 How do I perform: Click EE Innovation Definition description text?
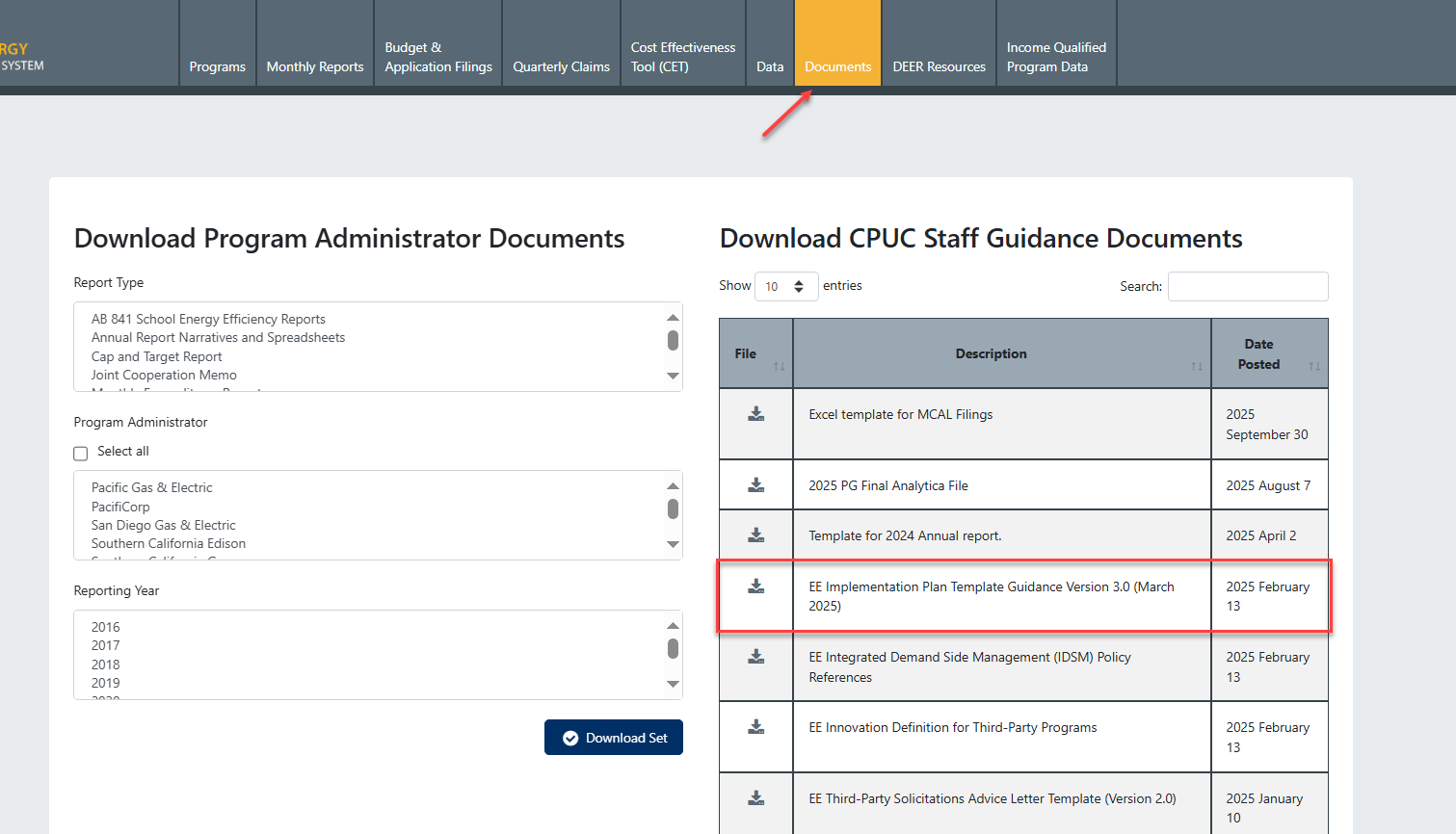pos(953,727)
